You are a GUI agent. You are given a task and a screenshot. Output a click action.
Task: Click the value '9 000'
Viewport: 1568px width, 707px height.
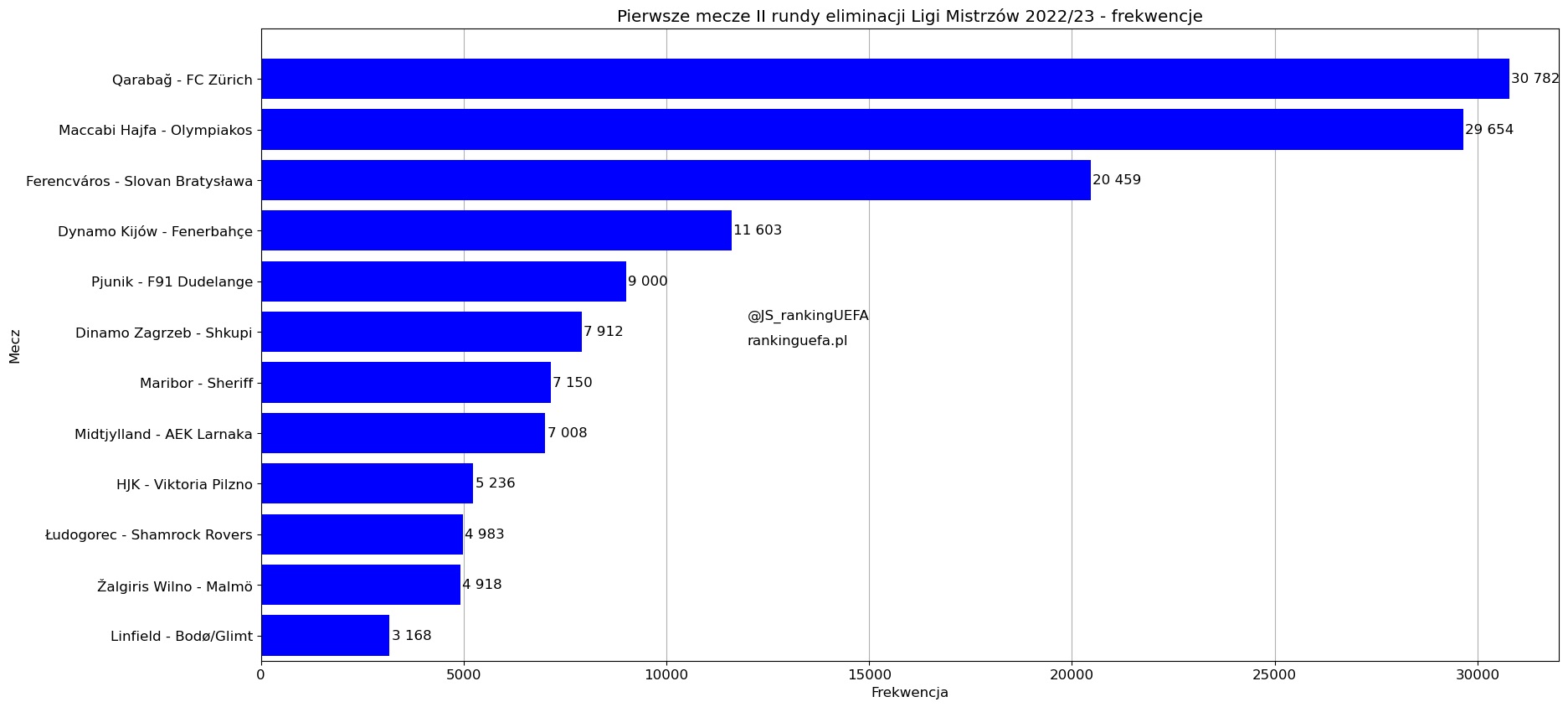click(648, 281)
